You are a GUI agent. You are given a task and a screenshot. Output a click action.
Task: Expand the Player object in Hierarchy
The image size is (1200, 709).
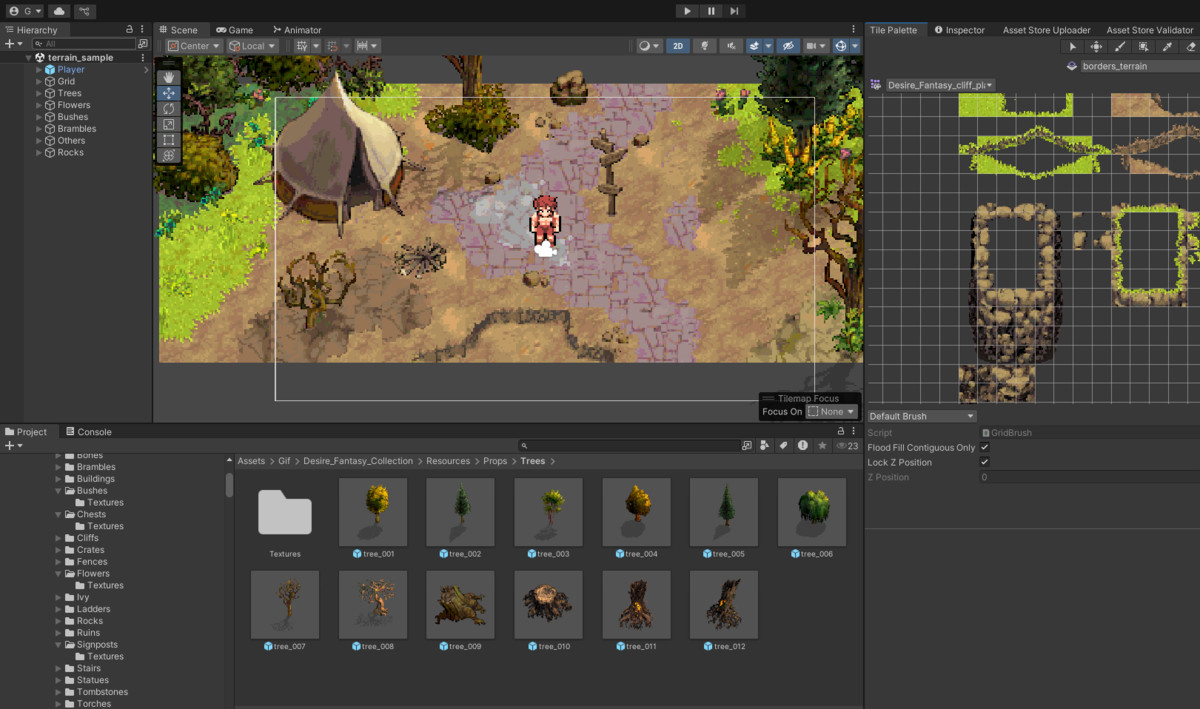39,70
